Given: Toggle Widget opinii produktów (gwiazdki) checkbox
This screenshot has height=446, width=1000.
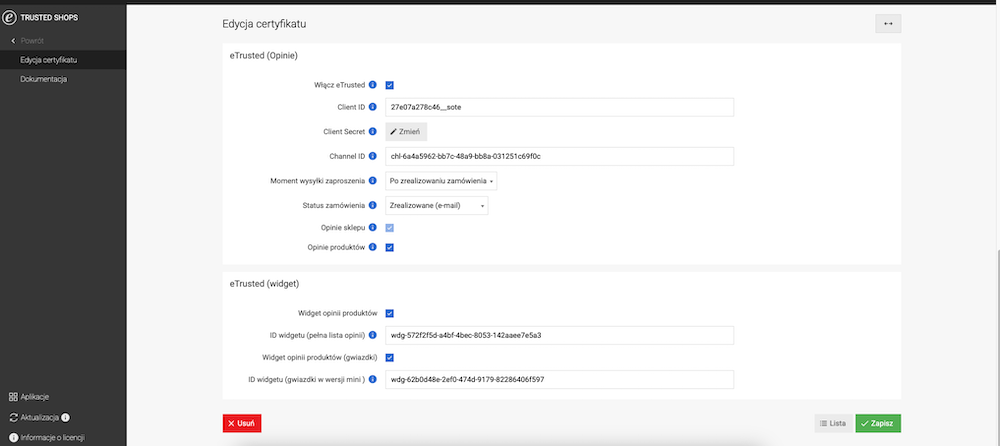Looking at the screenshot, I should (x=390, y=357).
